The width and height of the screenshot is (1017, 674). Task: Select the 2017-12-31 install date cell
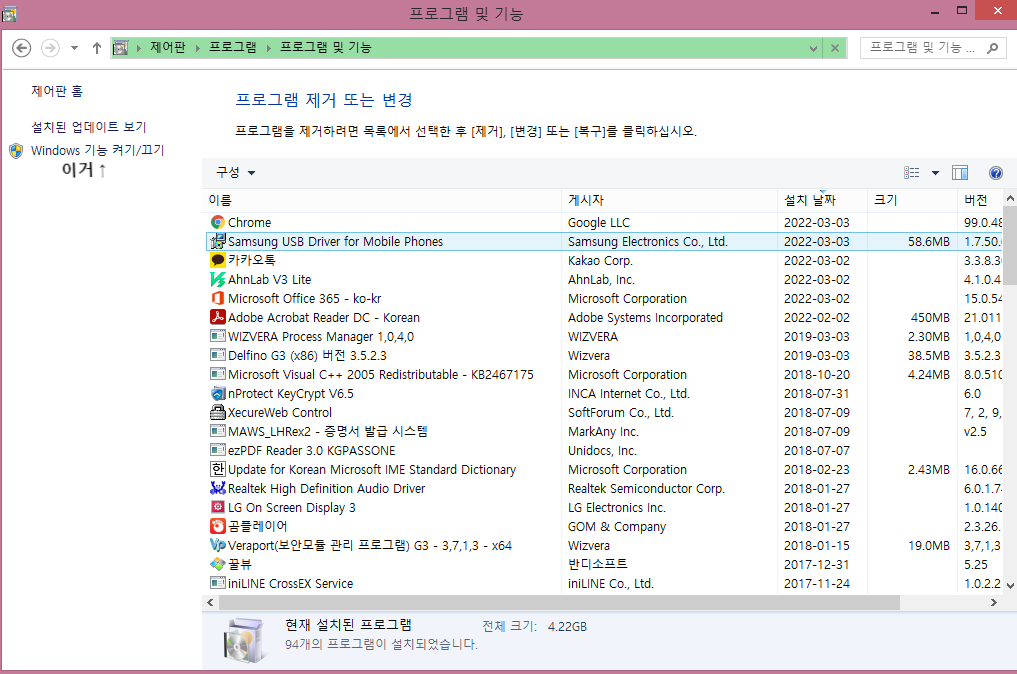click(817, 564)
